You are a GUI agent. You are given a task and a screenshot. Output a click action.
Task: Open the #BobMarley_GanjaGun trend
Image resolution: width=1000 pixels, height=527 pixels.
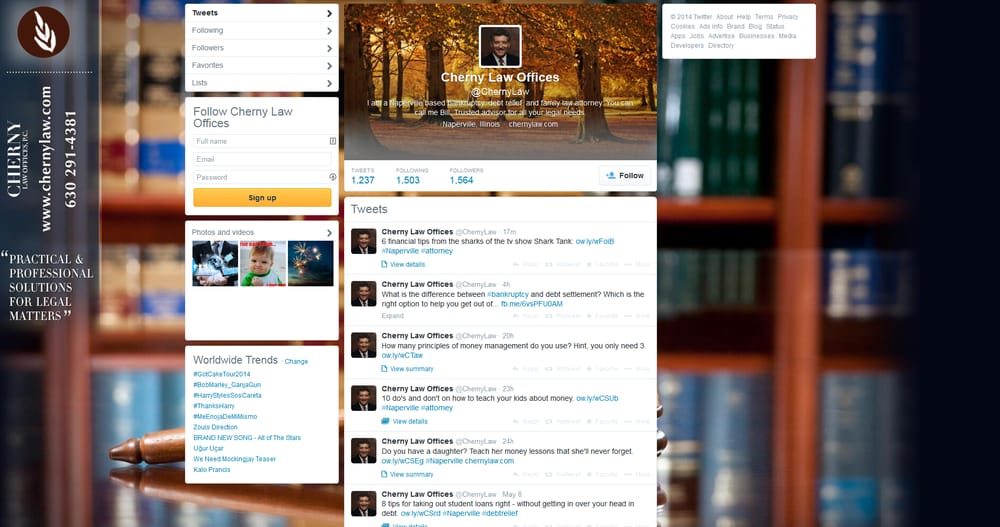coord(227,385)
